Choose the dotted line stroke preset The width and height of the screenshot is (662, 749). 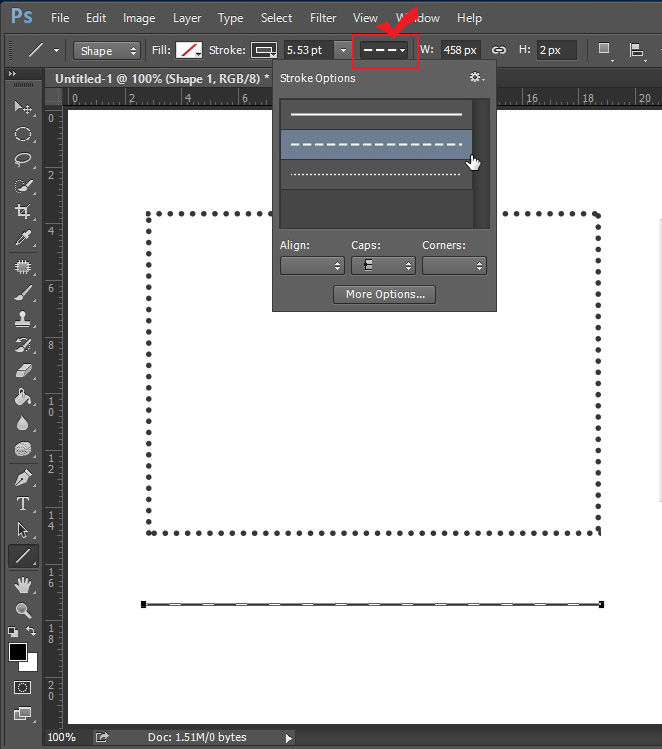coord(376,174)
